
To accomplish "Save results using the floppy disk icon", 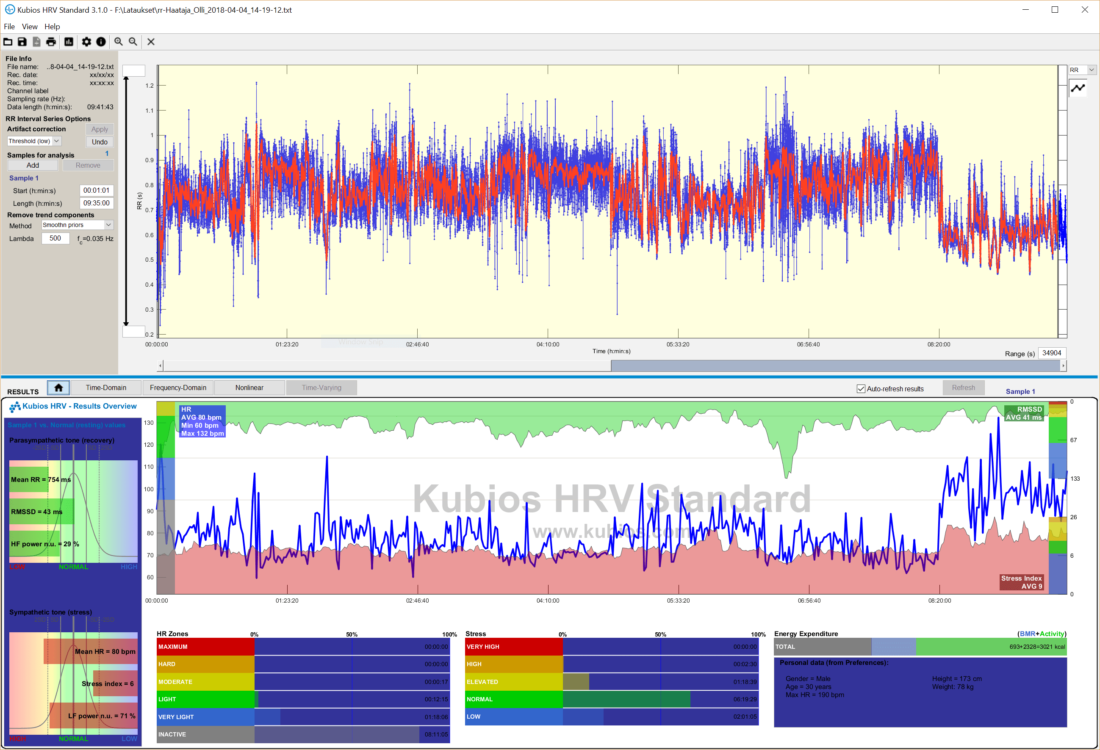I will (22, 42).
